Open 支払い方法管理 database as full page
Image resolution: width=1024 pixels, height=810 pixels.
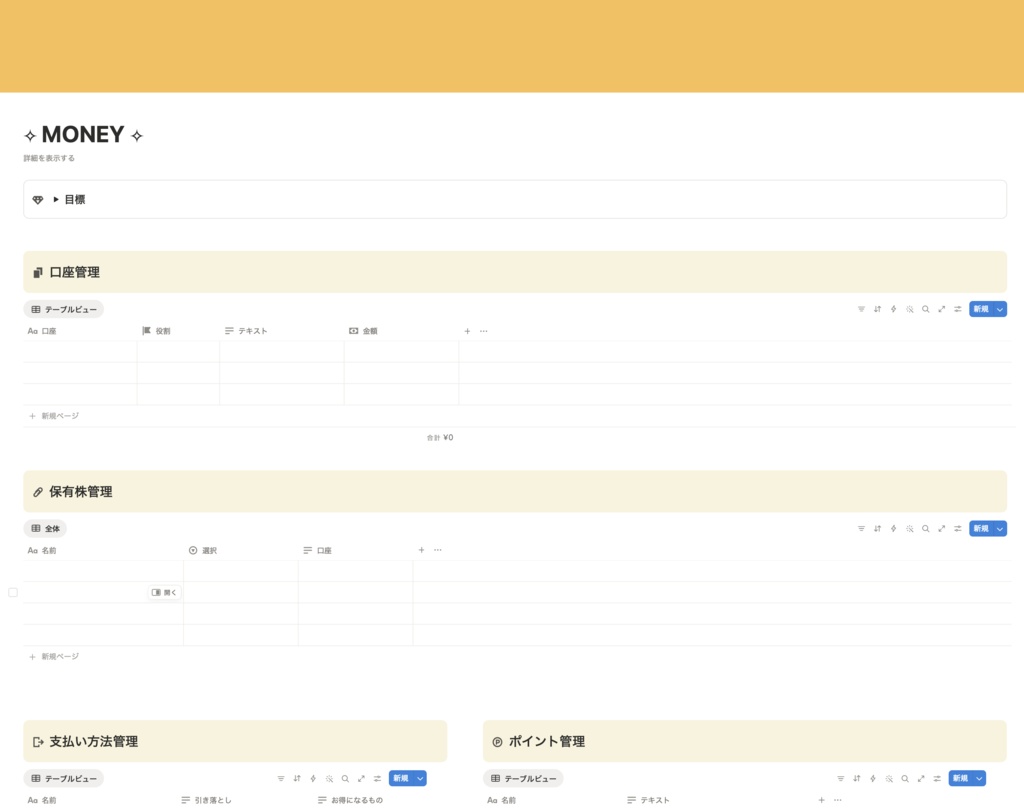pyautogui.click(x=361, y=779)
